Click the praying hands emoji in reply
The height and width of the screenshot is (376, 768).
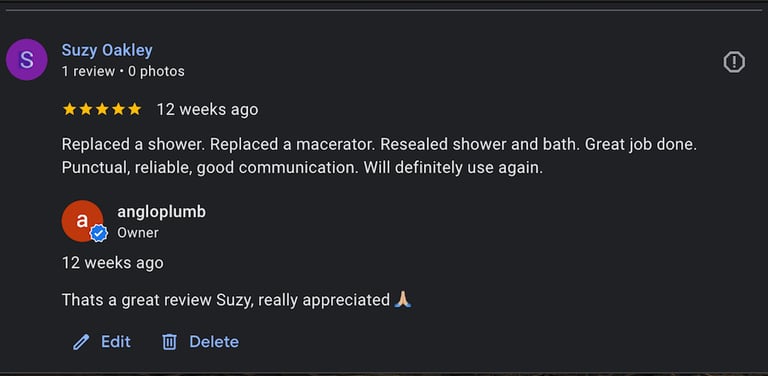[x=403, y=299]
